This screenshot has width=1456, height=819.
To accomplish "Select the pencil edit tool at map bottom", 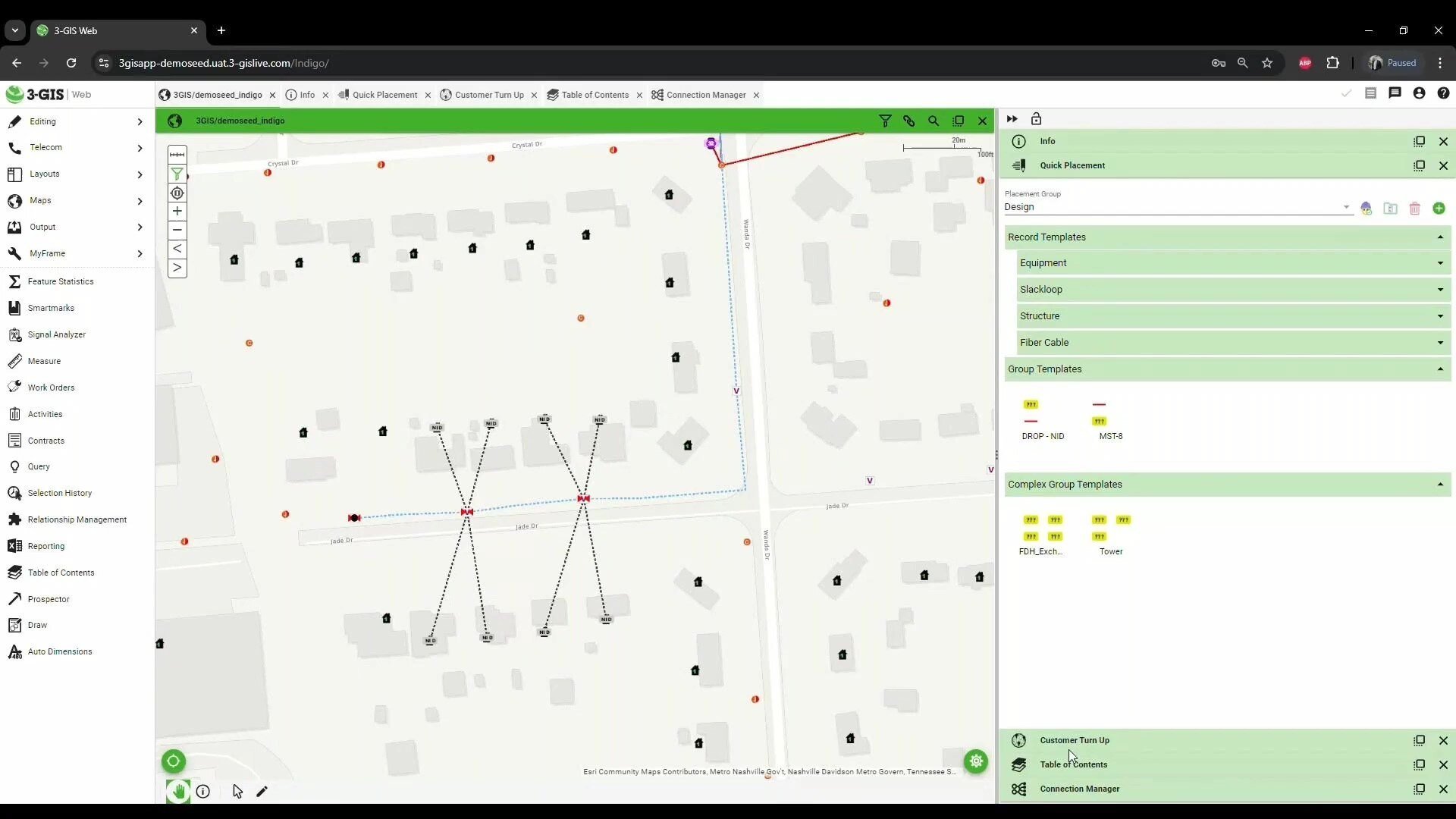I will coord(262,792).
